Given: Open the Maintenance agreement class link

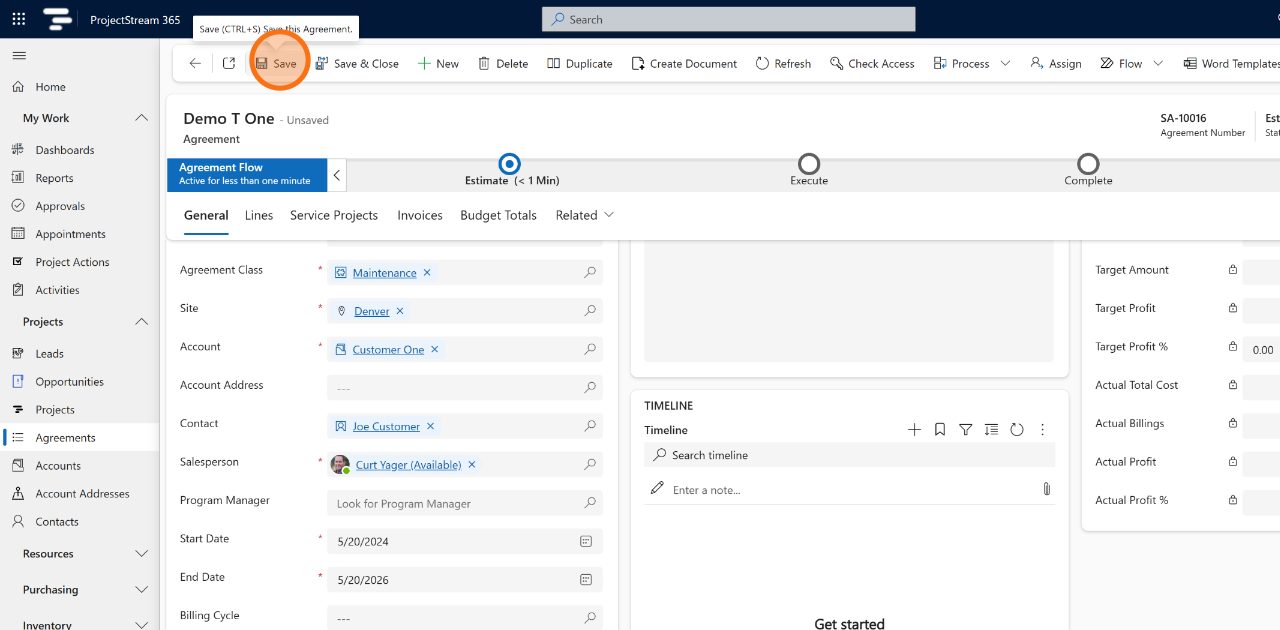Looking at the screenshot, I should tap(384, 273).
